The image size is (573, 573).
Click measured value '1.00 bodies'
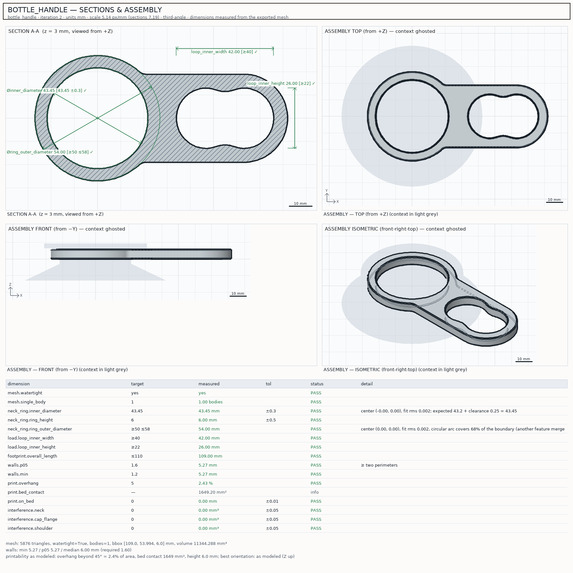pos(210,402)
